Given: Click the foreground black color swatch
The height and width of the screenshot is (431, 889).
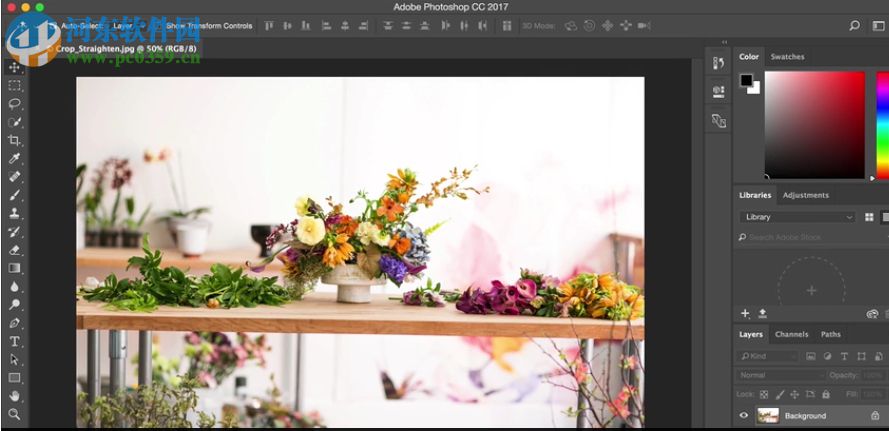Looking at the screenshot, I should click(x=747, y=81).
